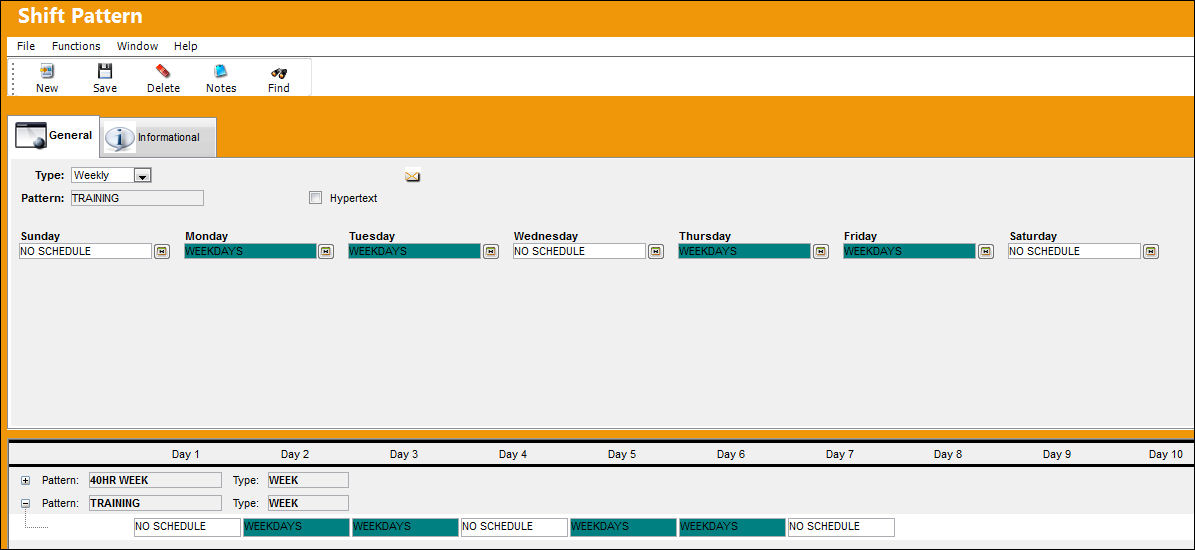Open the Sunday schedule lookup button

[162, 251]
